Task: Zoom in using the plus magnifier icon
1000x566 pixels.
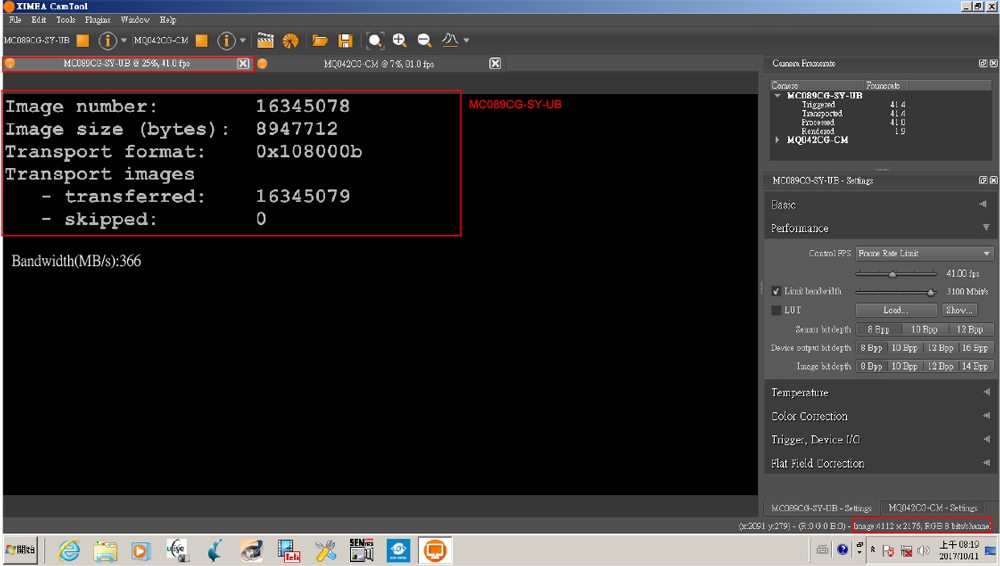Action: click(400, 41)
